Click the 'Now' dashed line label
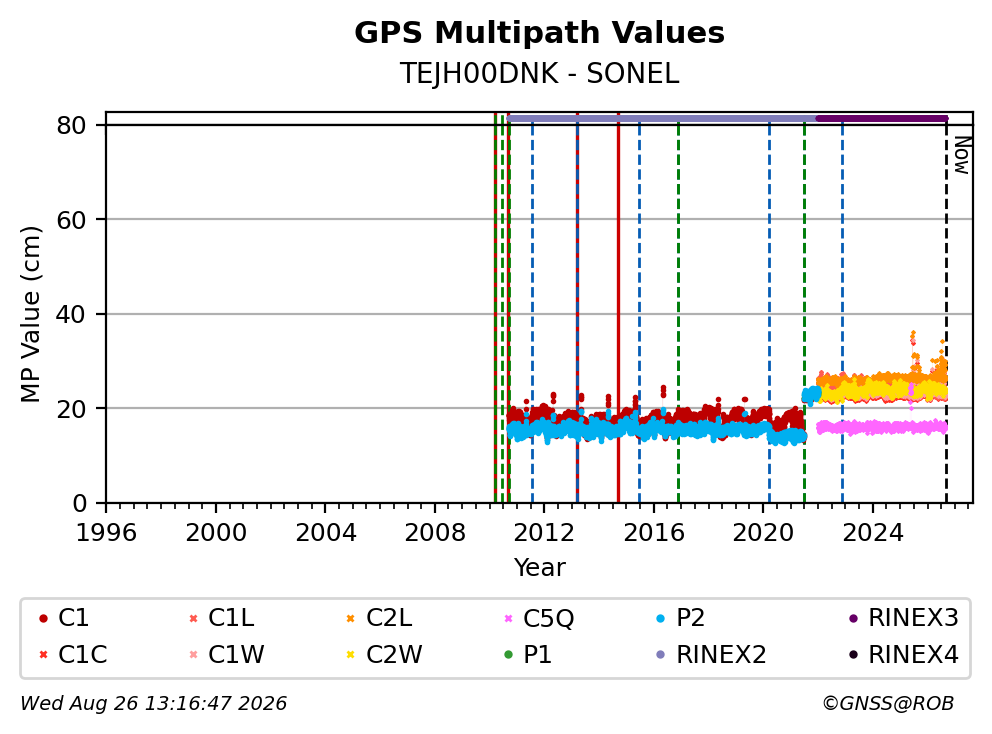The width and height of the screenshot is (992, 734). [x=962, y=155]
